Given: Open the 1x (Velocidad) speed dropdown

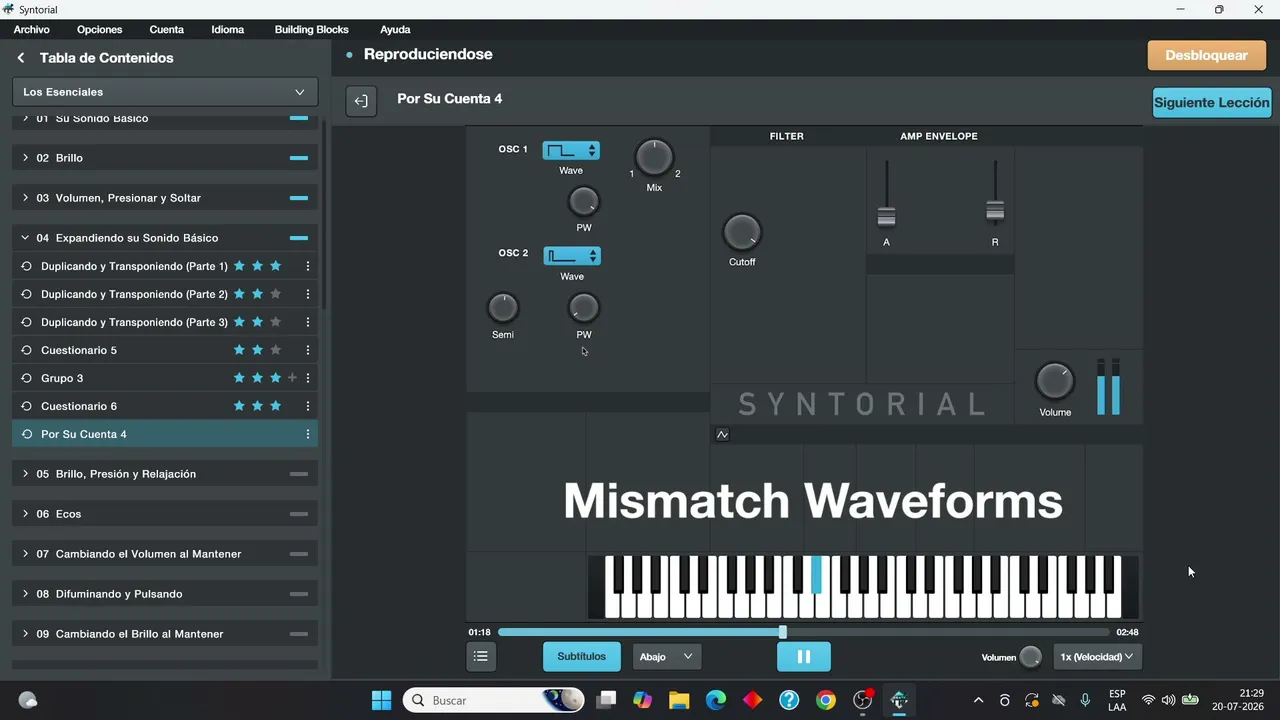Looking at the screenshot, I should pyautogui.click(x=1098, y=657).
